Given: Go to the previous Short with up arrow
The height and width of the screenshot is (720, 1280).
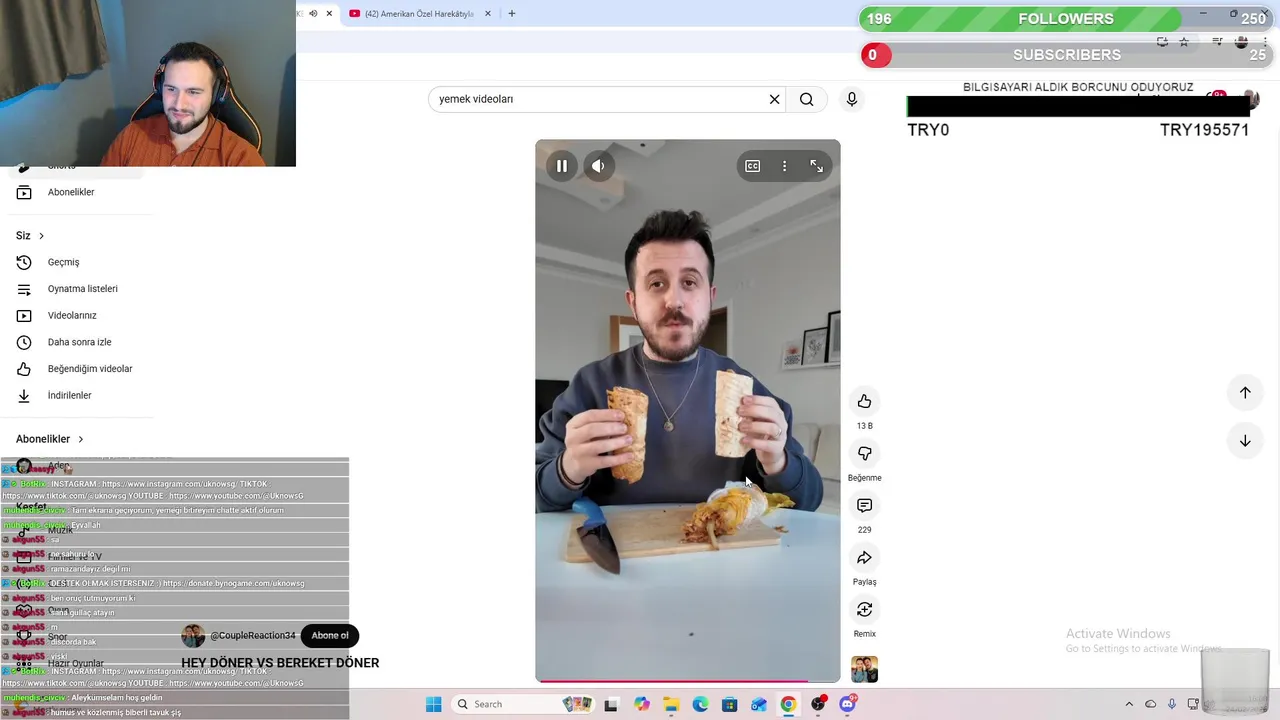Looking at the screenshot, I should pyautogui.click(x=1245, y=393).
